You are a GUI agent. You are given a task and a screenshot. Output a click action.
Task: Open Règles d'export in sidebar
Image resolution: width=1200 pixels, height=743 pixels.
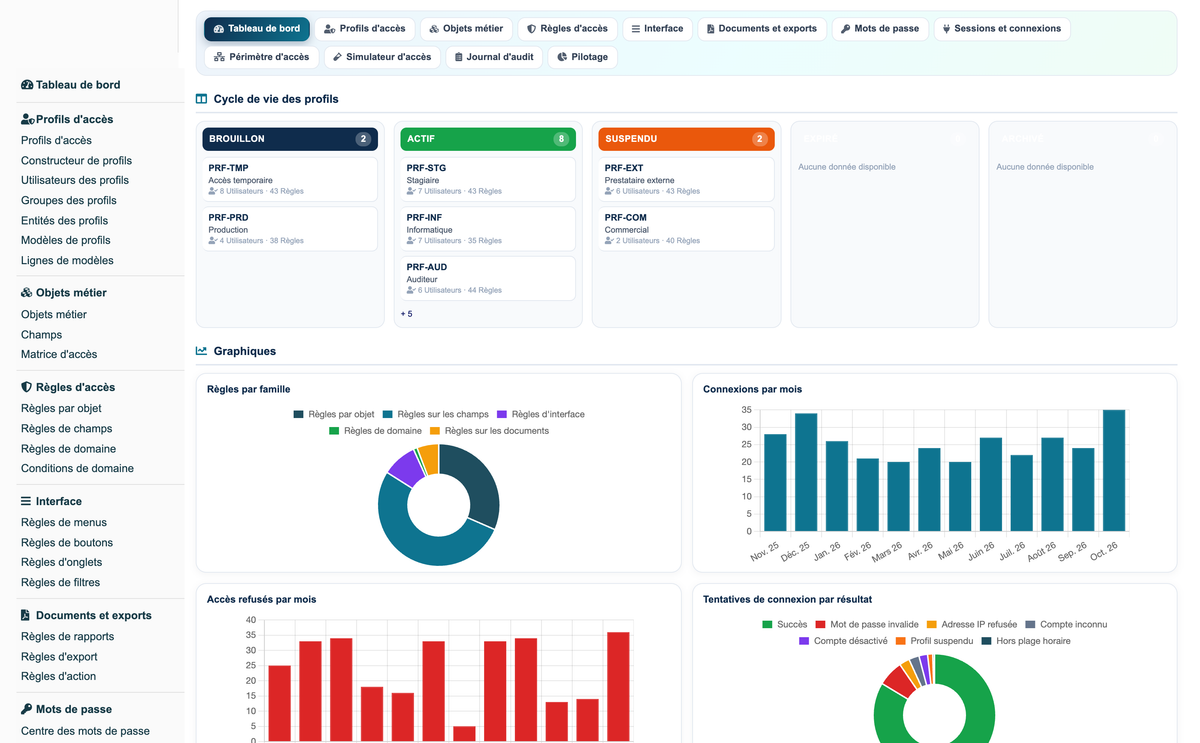point(59,657)
